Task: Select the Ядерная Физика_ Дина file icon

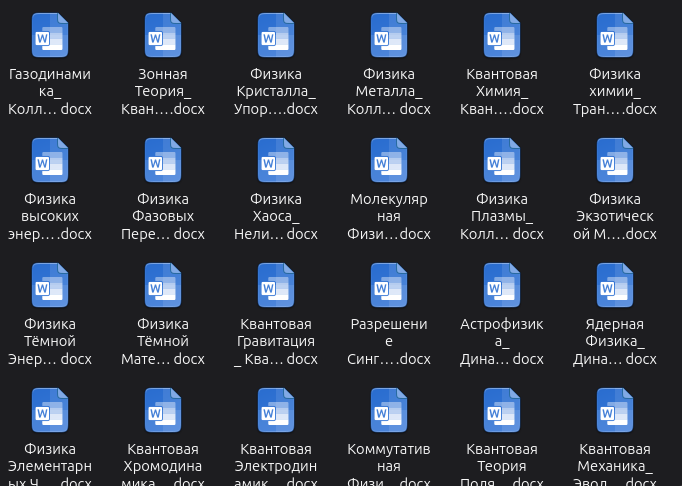Action: click(x=615, y=285)
